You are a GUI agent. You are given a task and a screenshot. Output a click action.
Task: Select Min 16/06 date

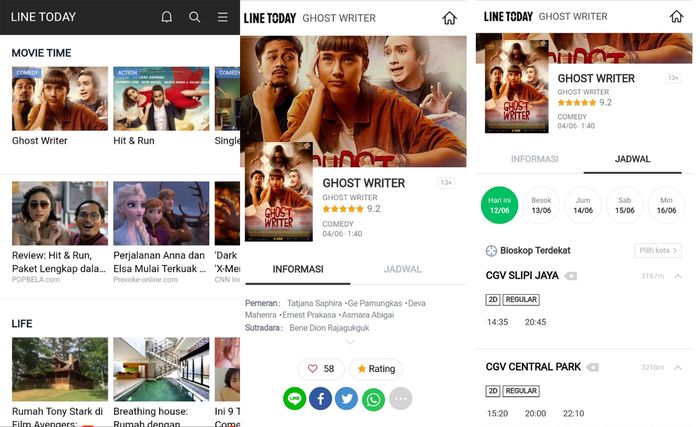point(666,205)
